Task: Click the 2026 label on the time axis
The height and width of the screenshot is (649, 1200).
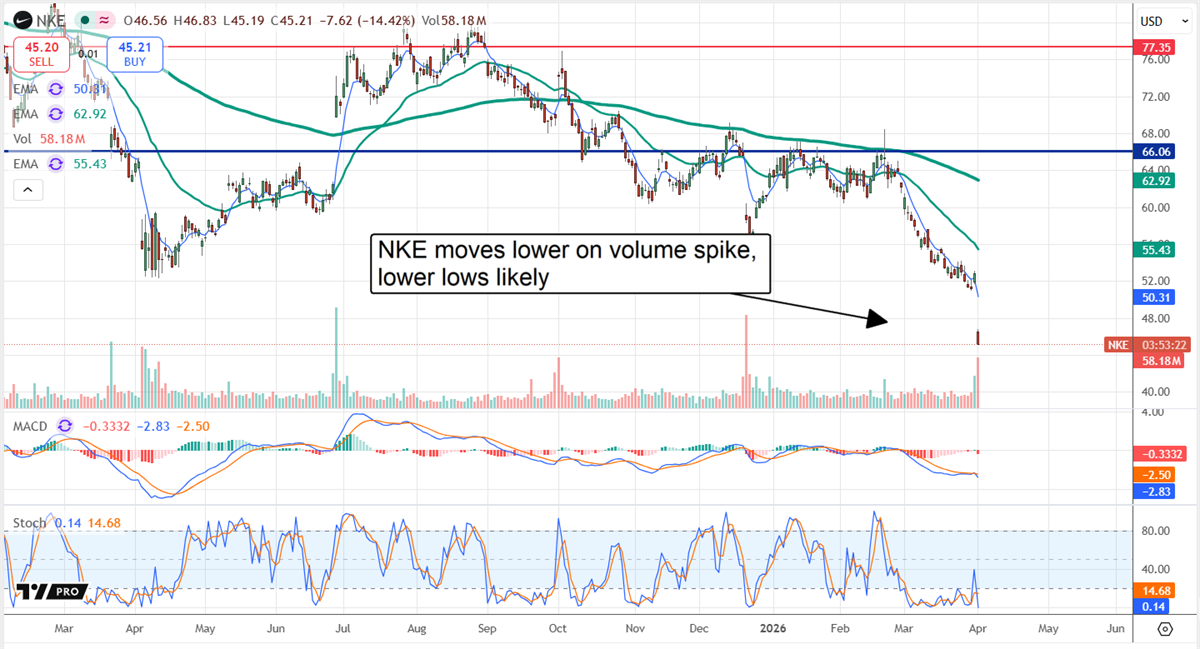Action: pos(771,629)
